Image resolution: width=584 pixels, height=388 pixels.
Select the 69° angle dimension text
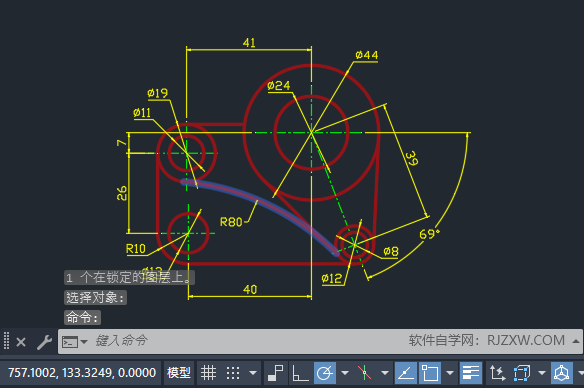pyautogui.click(x=429, y=234)
